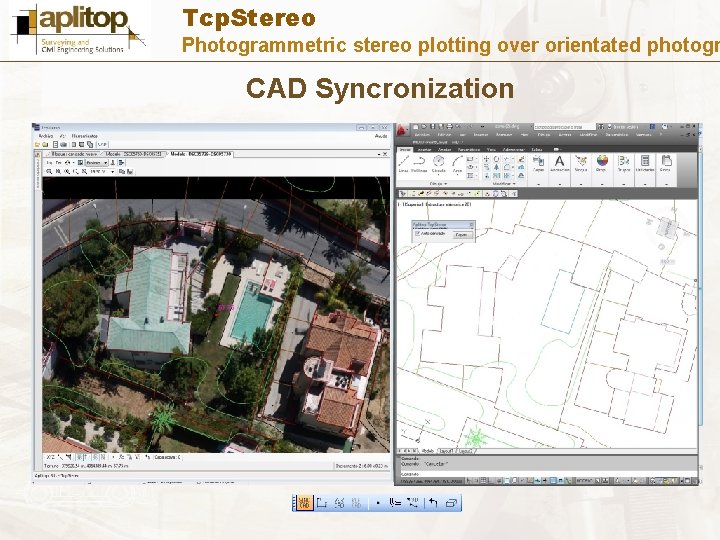Select the Línea tool in AutoCAD ribbon
The width and height of the screenshot is (720, 540).
click(x=404, y=163)
